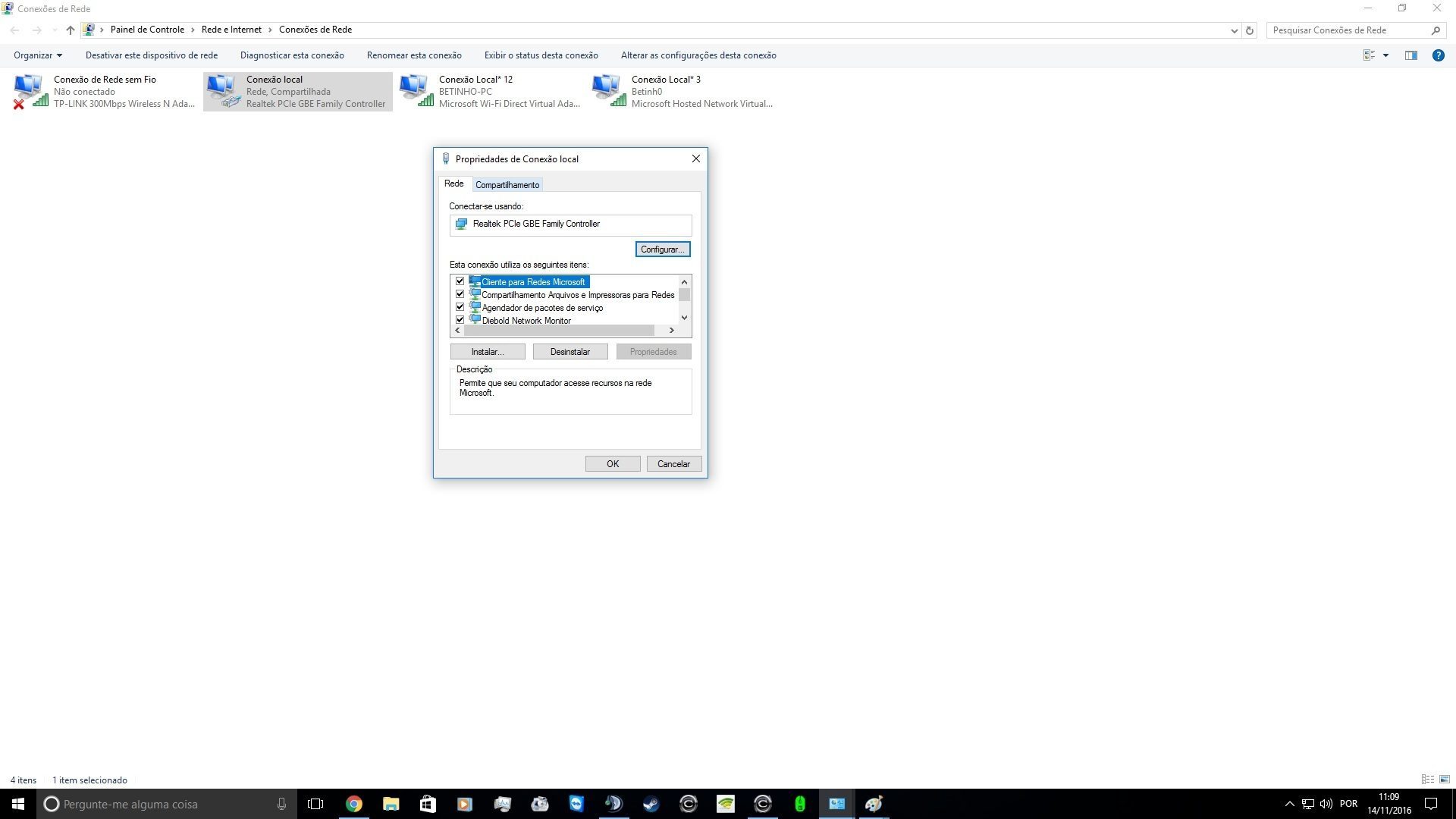Toggle Compartilhamento Arquivos e Impressoras checkbox

click(x=460, y=294)
